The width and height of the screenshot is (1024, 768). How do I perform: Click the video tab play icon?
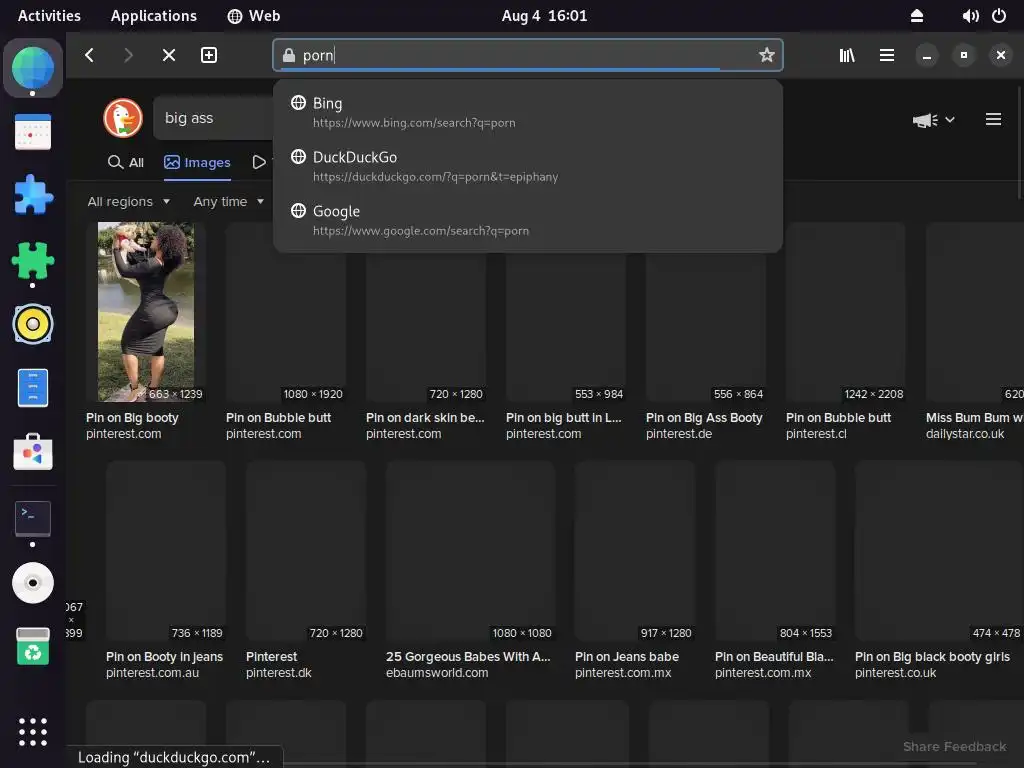click(259, 162)
